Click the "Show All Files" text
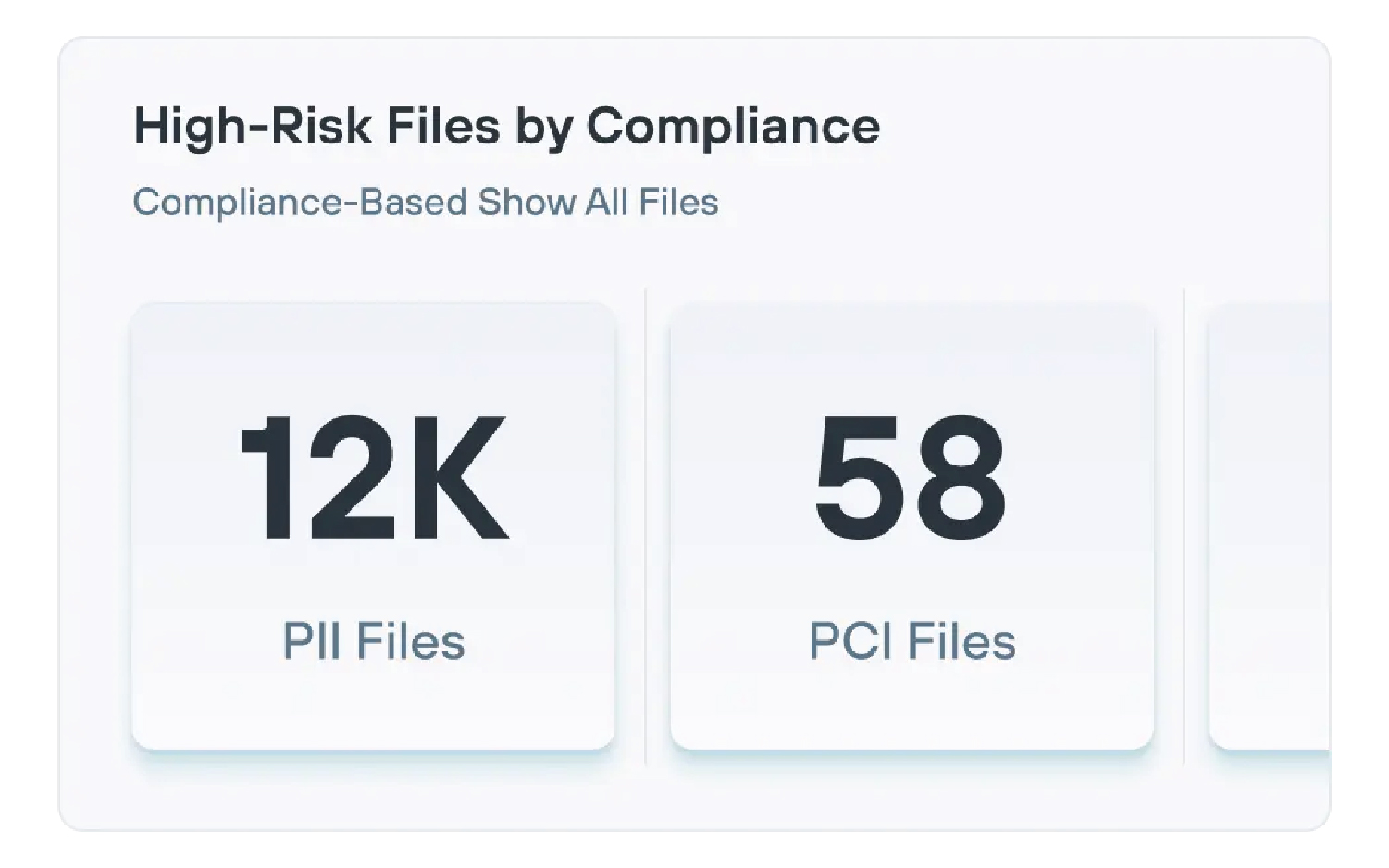This screenshot has height=868, width=1389. [x=598, y=202]
